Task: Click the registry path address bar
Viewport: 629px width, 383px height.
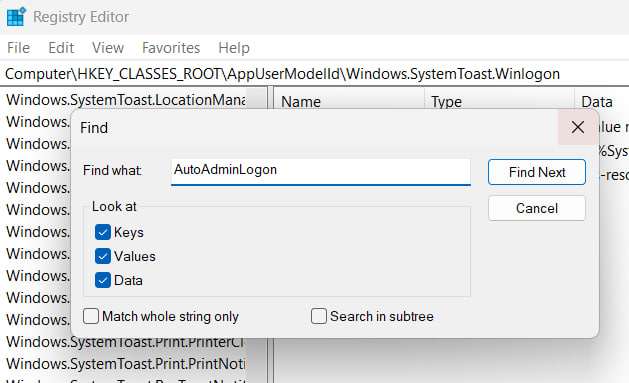Action: click(x=314, y=74)
